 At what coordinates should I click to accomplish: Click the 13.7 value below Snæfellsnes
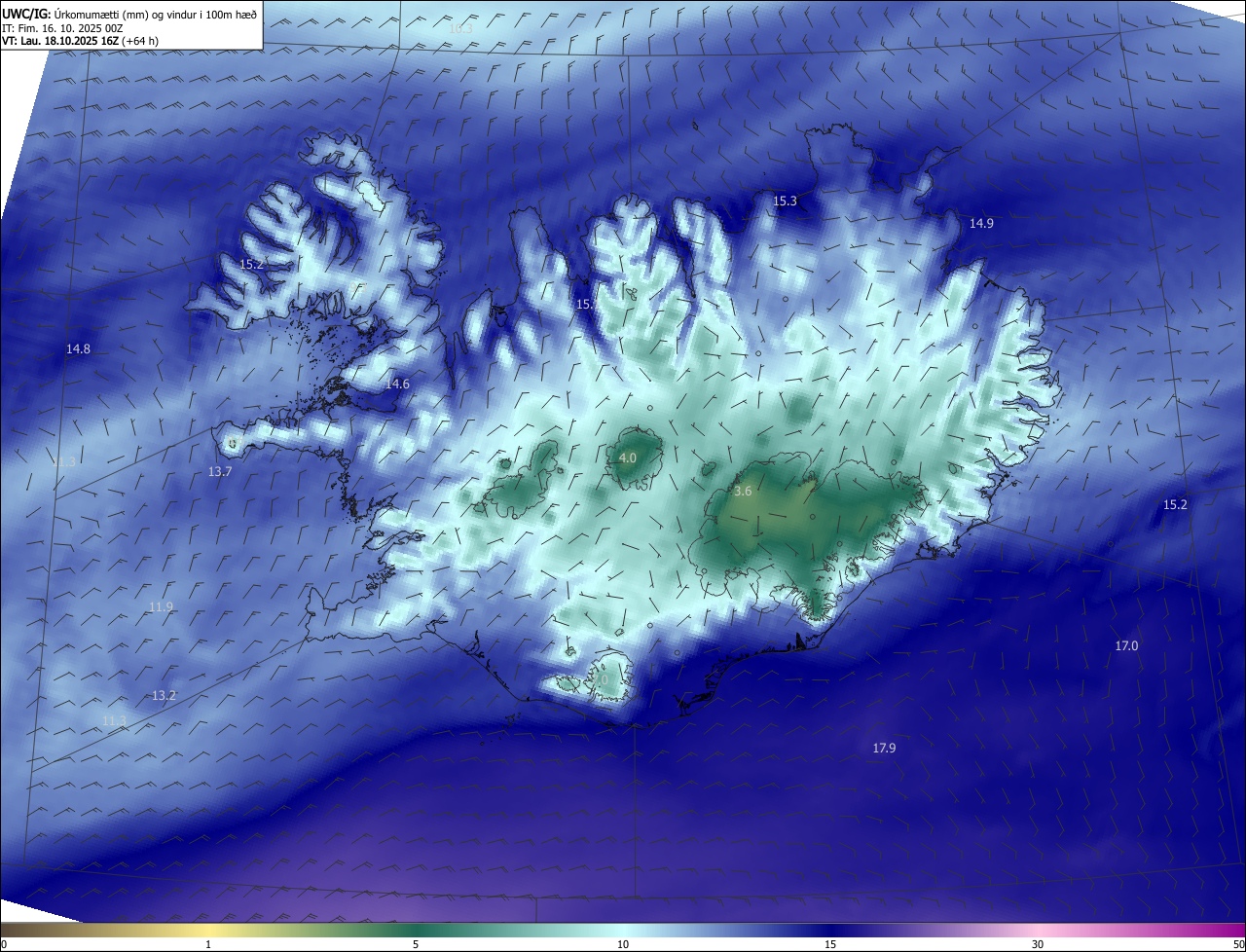pyautogui.click(x=220, y=472)
